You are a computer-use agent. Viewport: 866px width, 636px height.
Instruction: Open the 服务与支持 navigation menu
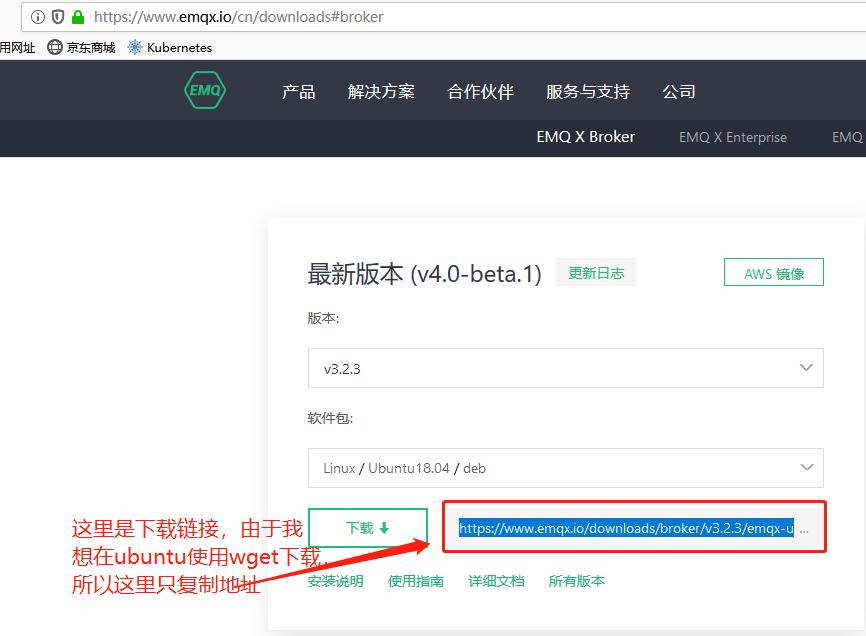pos(588,92)
